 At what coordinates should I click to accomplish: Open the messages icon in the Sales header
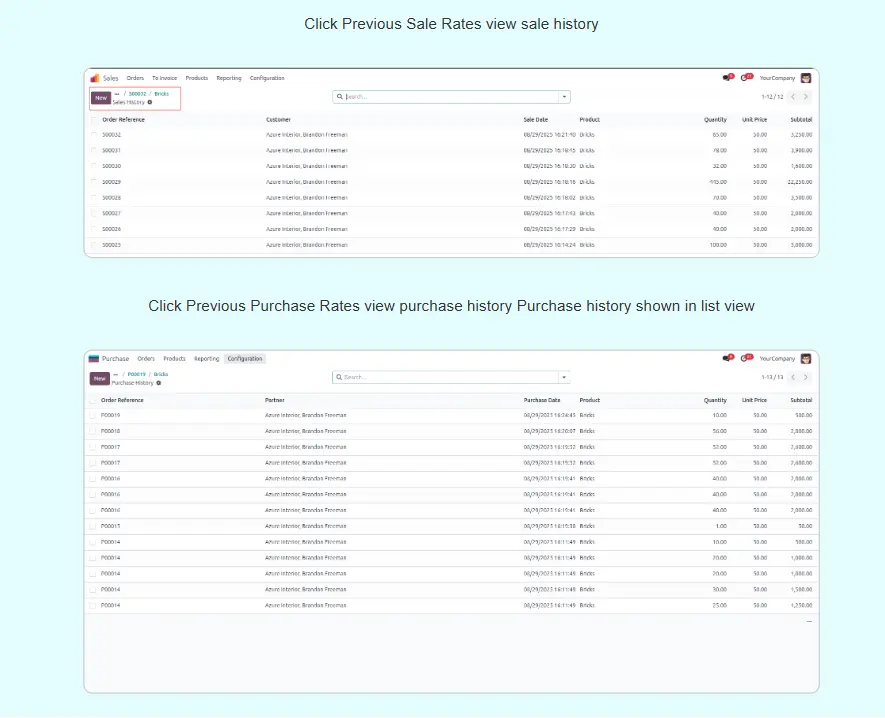727,78
